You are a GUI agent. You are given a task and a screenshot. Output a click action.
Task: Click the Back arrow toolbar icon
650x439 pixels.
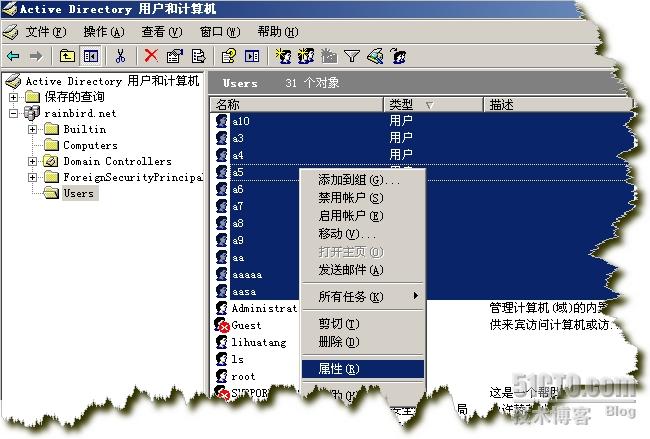click(x=13, y=56)
